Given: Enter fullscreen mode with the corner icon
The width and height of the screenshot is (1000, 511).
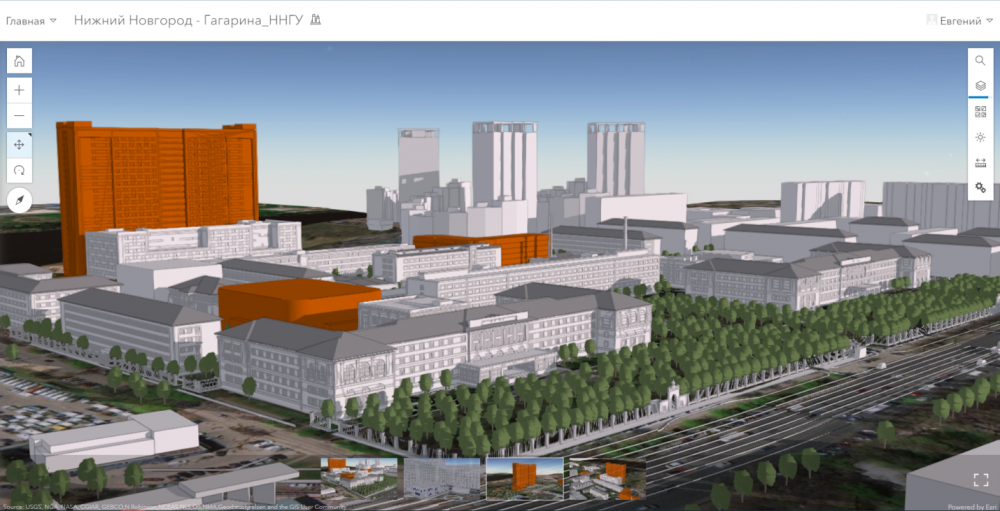Looking at the screenshot, I should (x=980, y=479).
